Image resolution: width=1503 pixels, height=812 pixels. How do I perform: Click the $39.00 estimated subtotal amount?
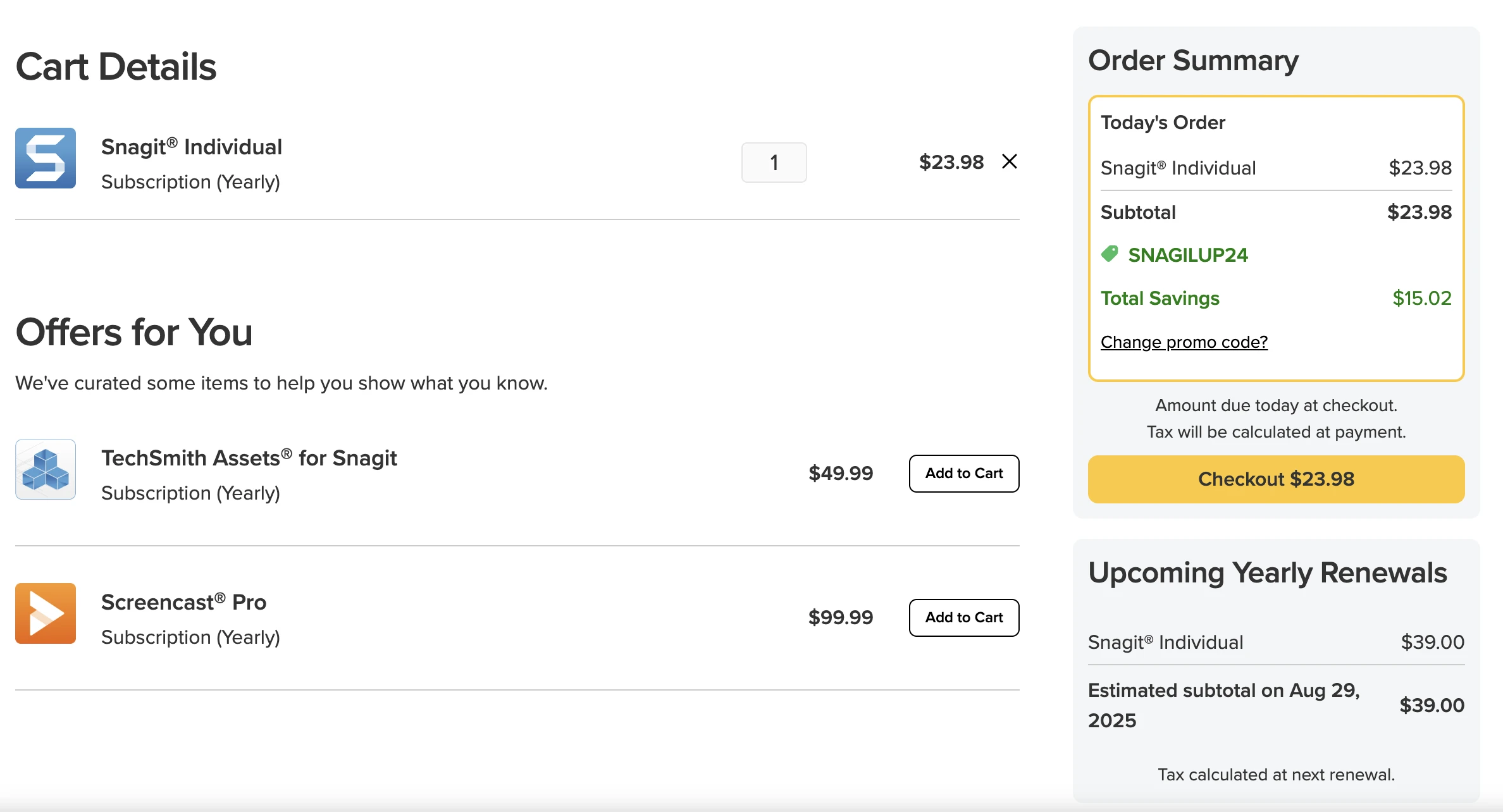pos(1432,705)
